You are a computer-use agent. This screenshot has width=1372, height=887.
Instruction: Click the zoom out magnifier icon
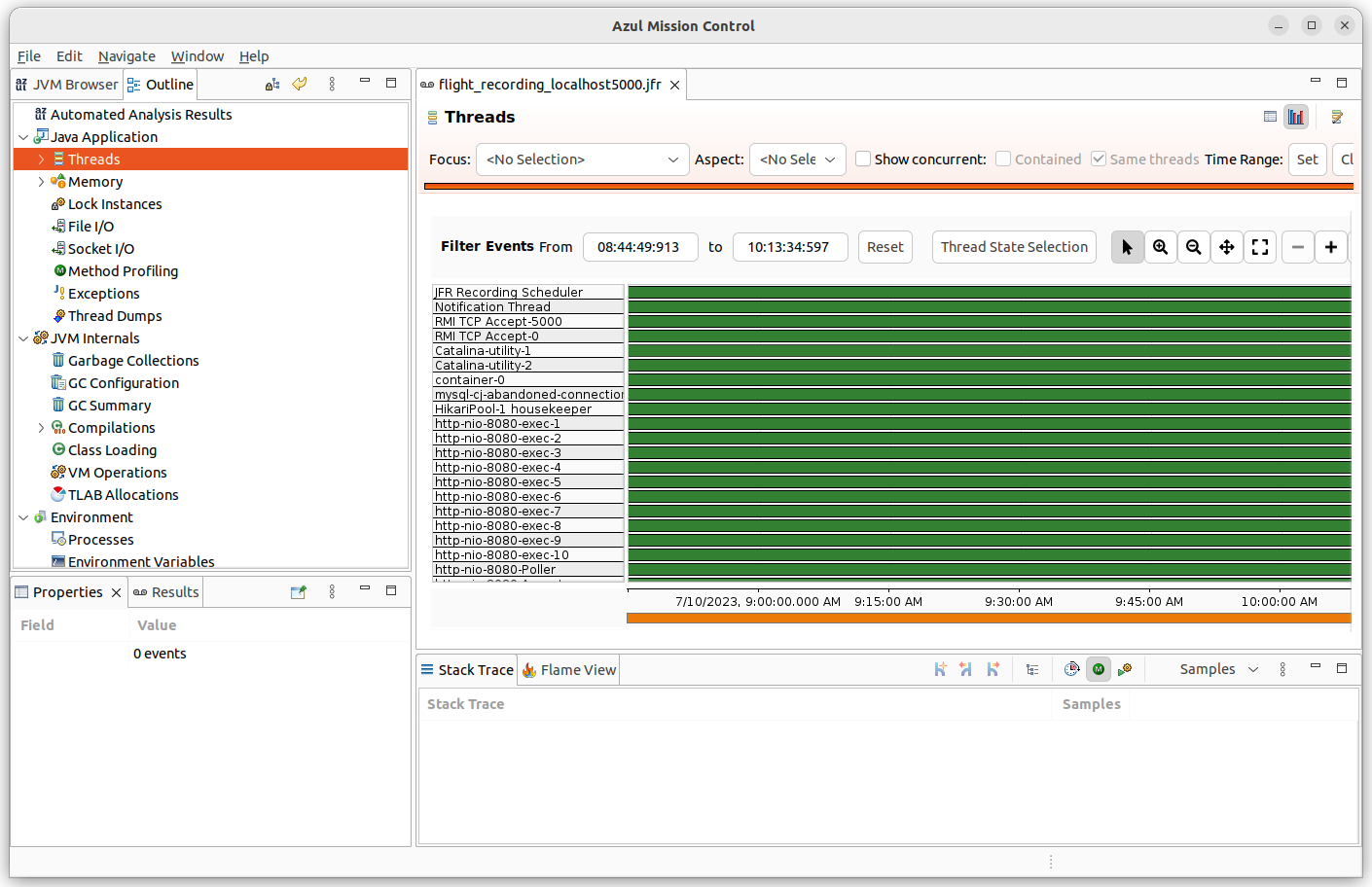coord(1193,247)
